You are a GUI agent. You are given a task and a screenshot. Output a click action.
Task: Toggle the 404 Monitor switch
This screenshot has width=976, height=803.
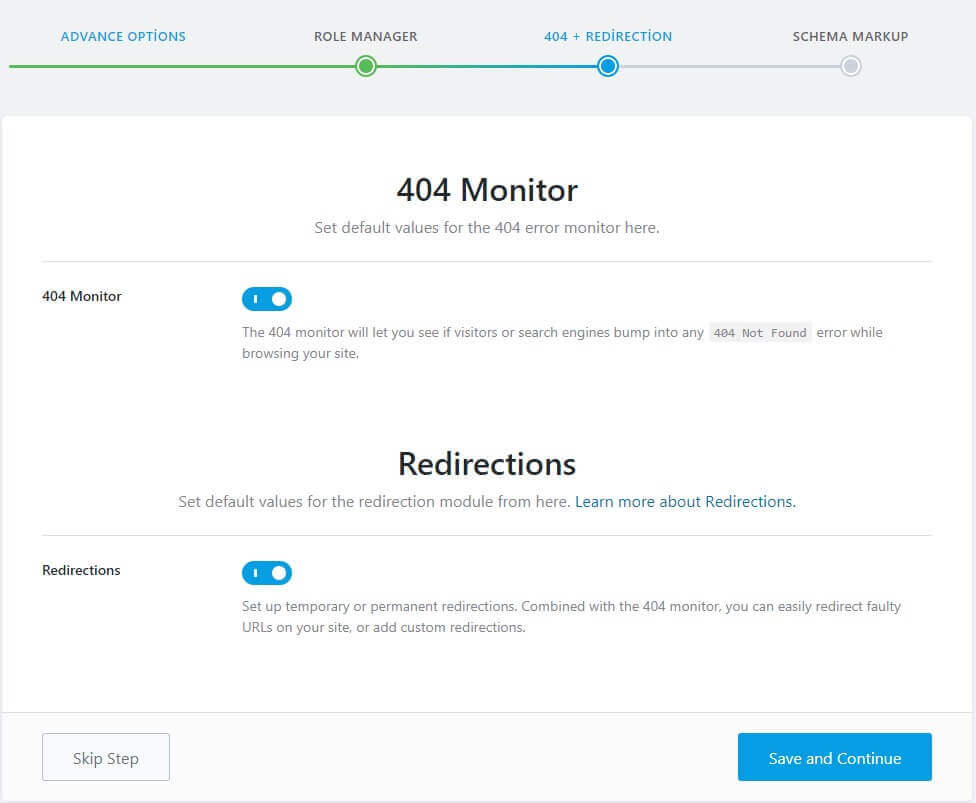point(266,299)
